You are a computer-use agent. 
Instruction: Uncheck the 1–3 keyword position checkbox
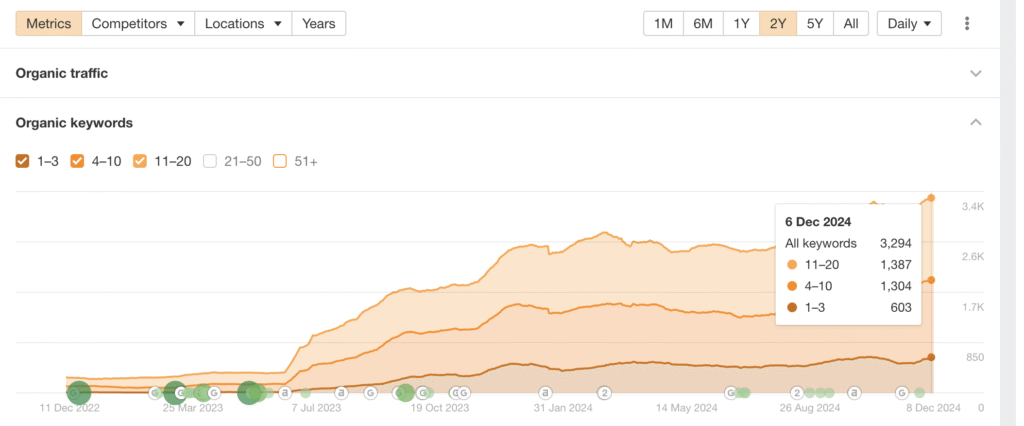[23, 161]
